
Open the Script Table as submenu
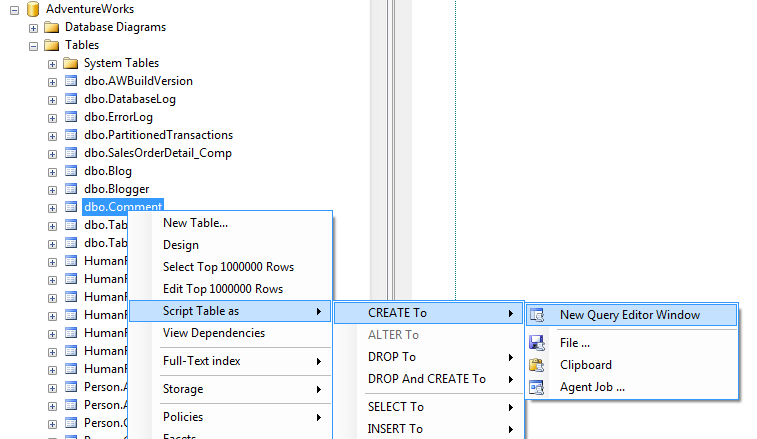[x=230, y=311]
